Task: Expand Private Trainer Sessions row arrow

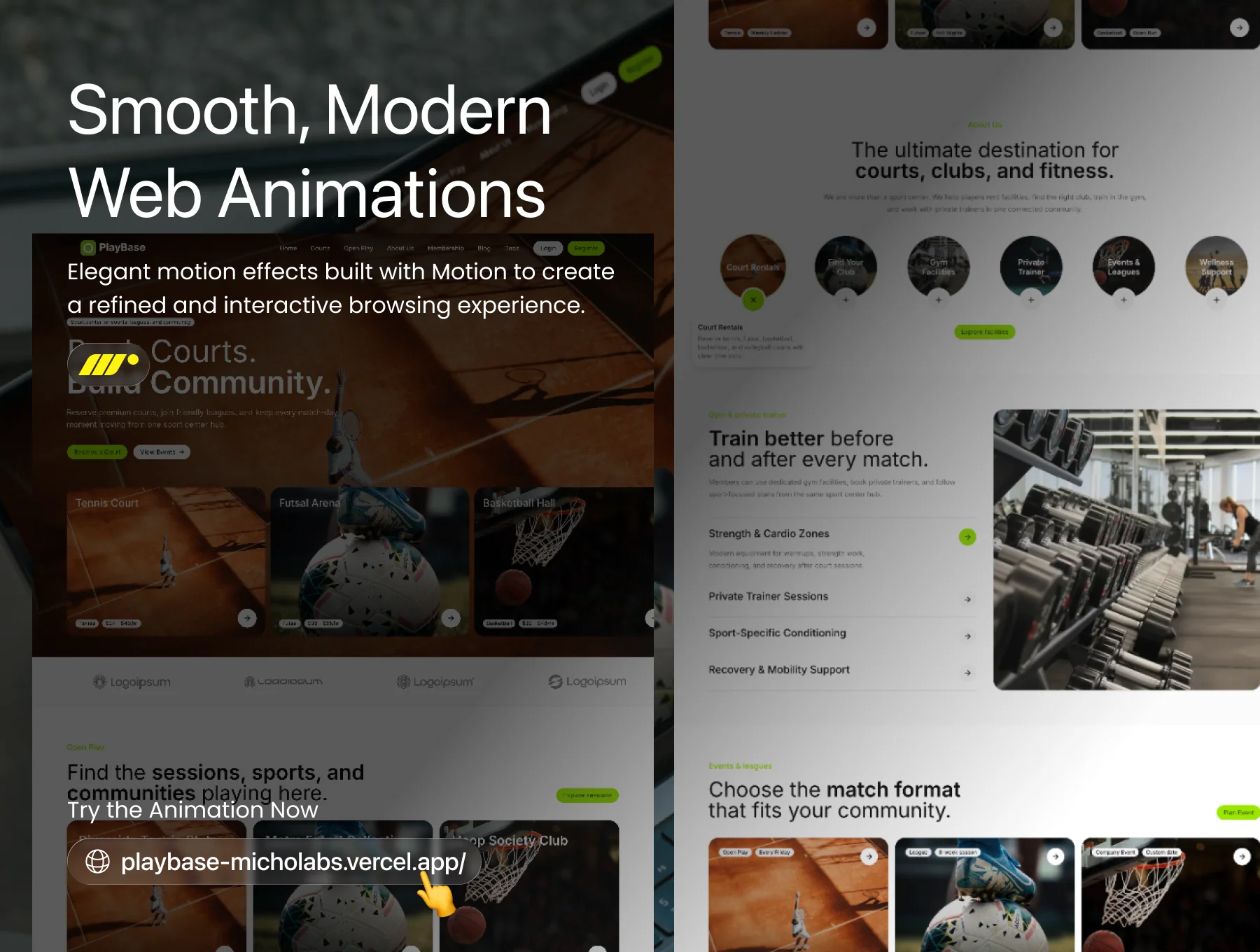Action: coord(967,600)
